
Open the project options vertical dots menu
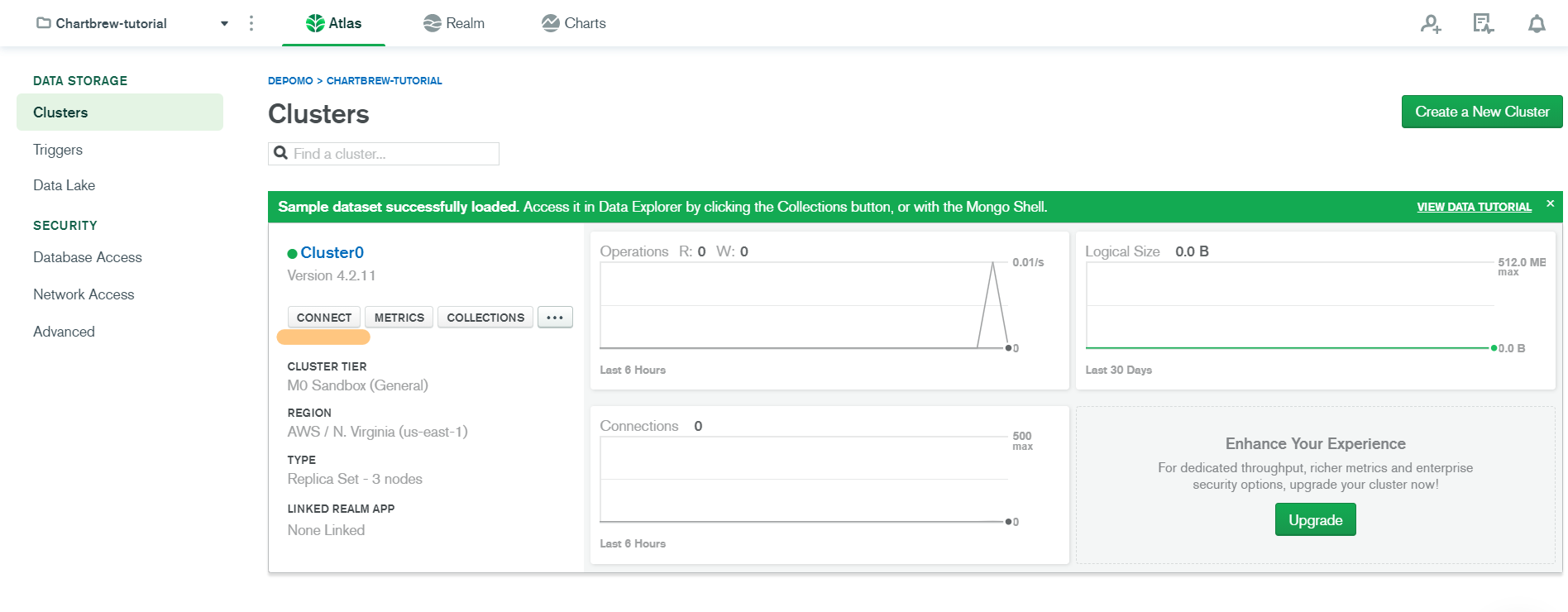[x=251, y=23]
